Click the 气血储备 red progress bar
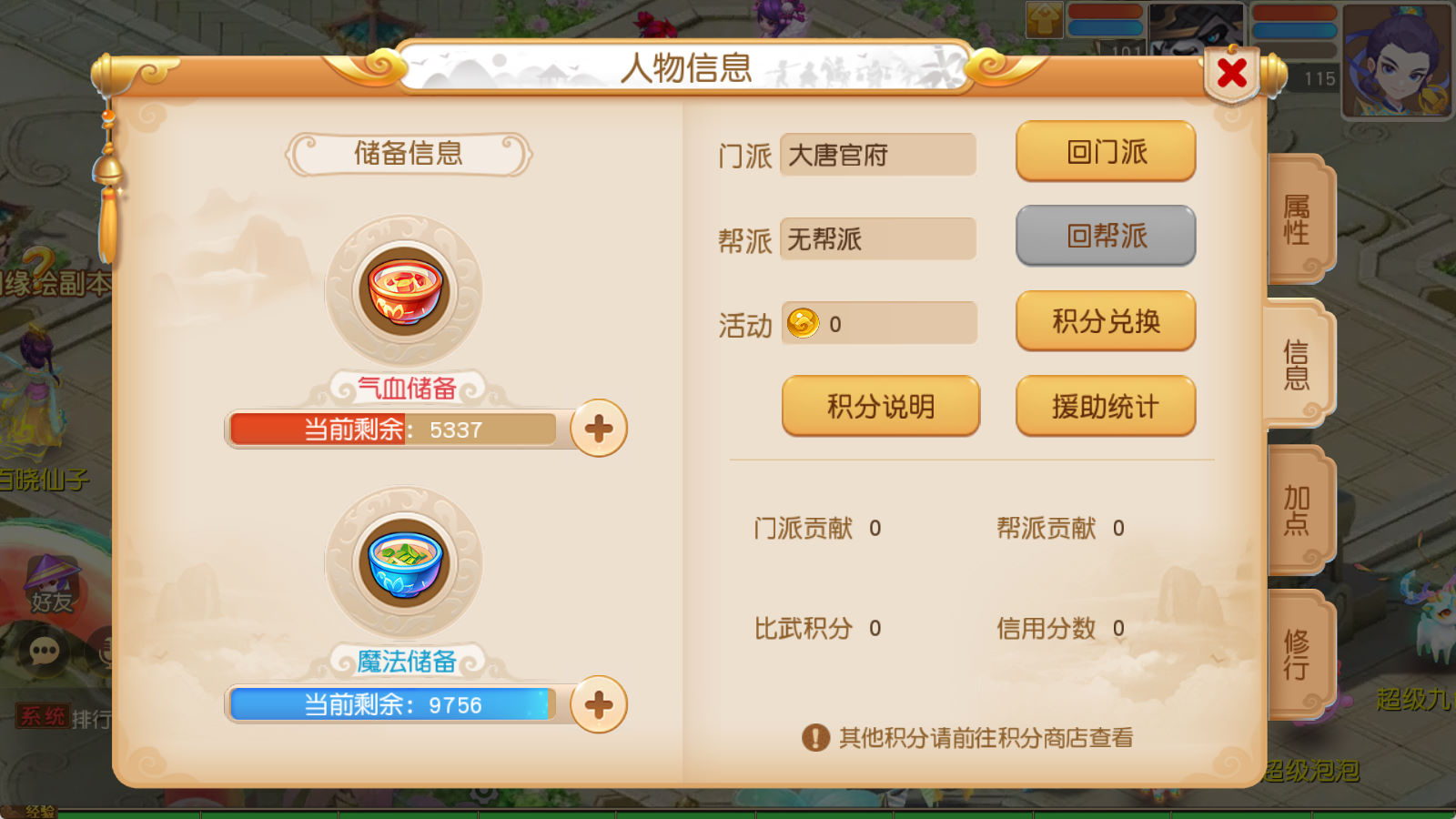The width and height of the screenshot is (1456, 819). [393, 429]
